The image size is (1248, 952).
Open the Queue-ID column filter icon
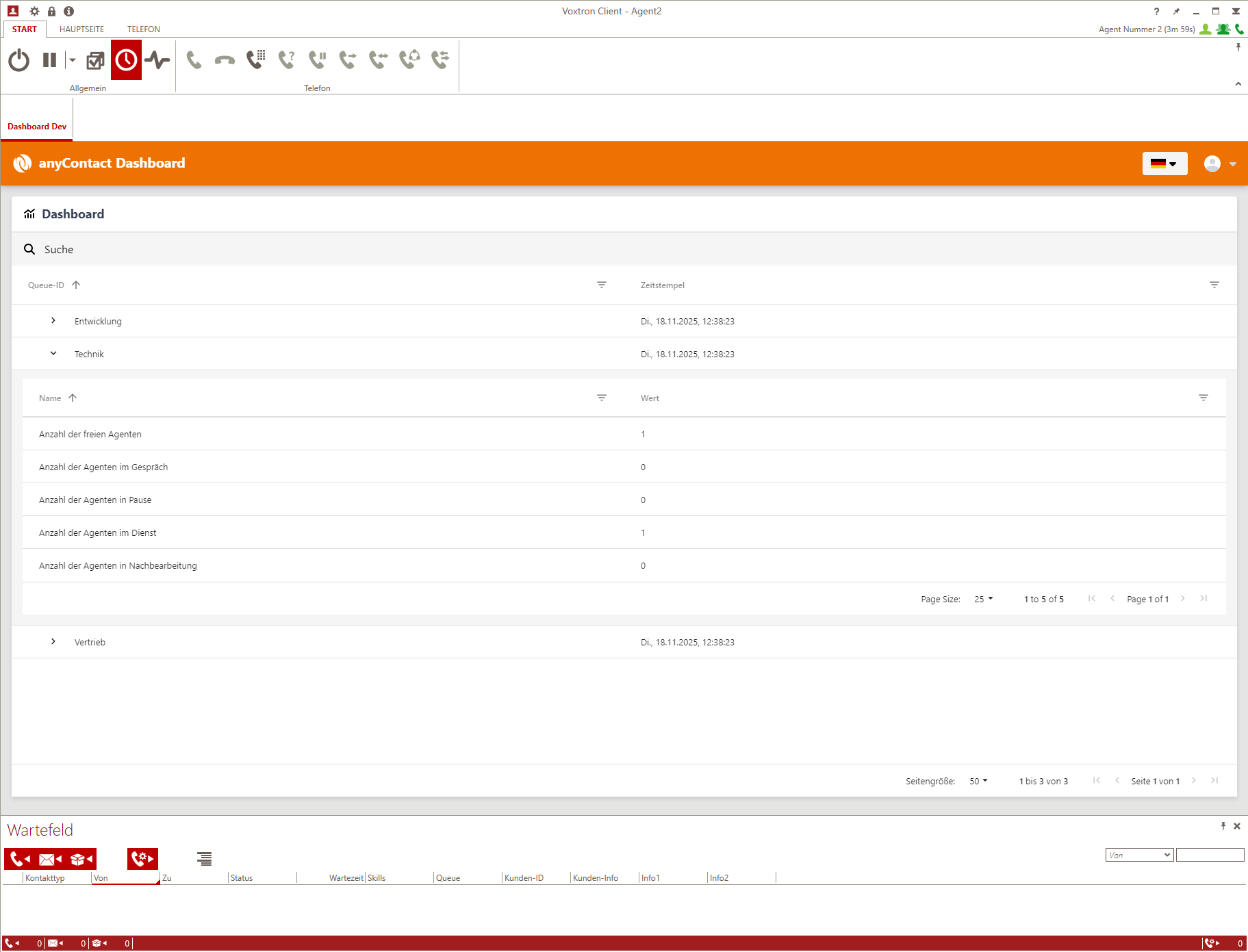[602, 285]
